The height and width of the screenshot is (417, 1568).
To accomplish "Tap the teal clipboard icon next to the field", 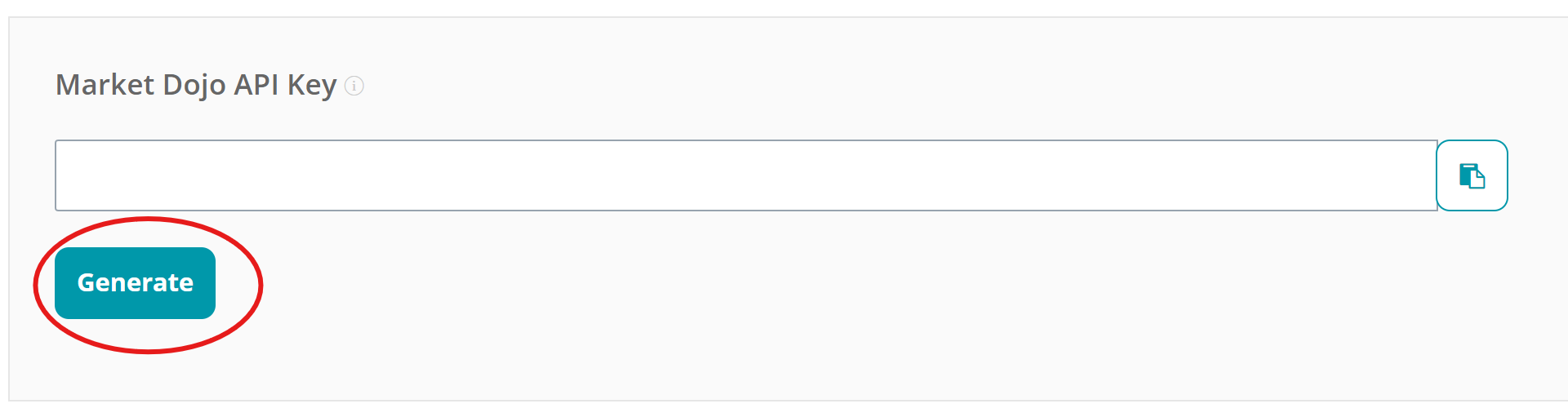I will (1472, 175).
